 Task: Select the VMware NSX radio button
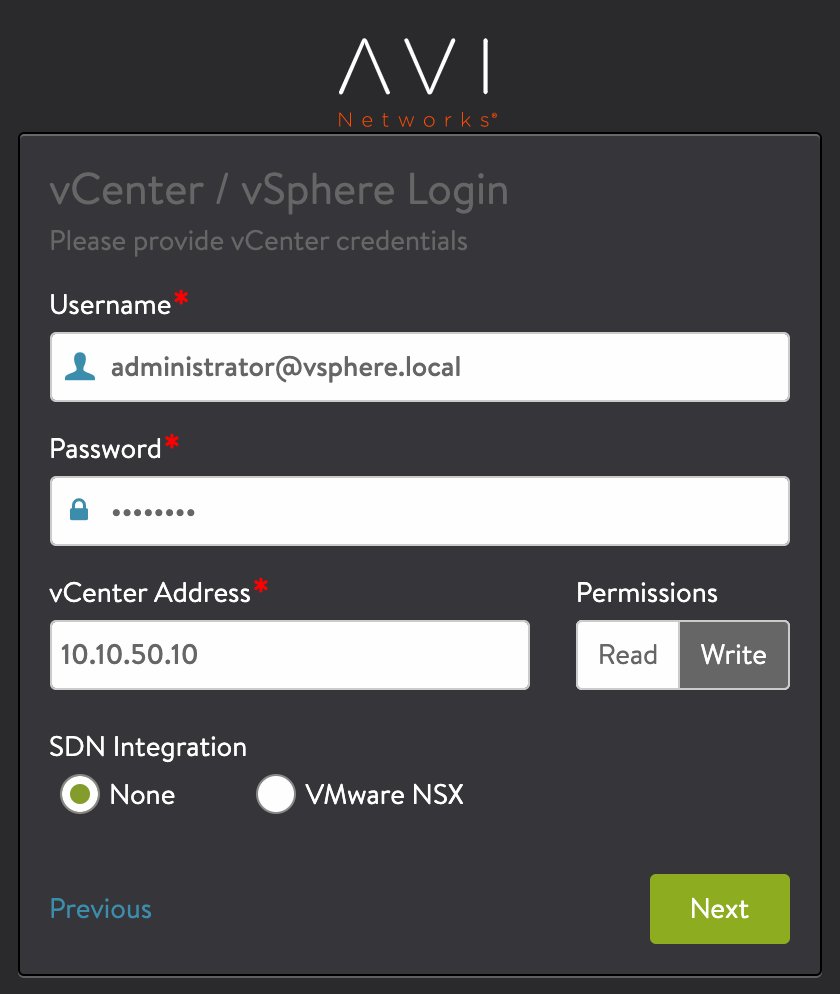pyautogui.click(x=276, y=794)
